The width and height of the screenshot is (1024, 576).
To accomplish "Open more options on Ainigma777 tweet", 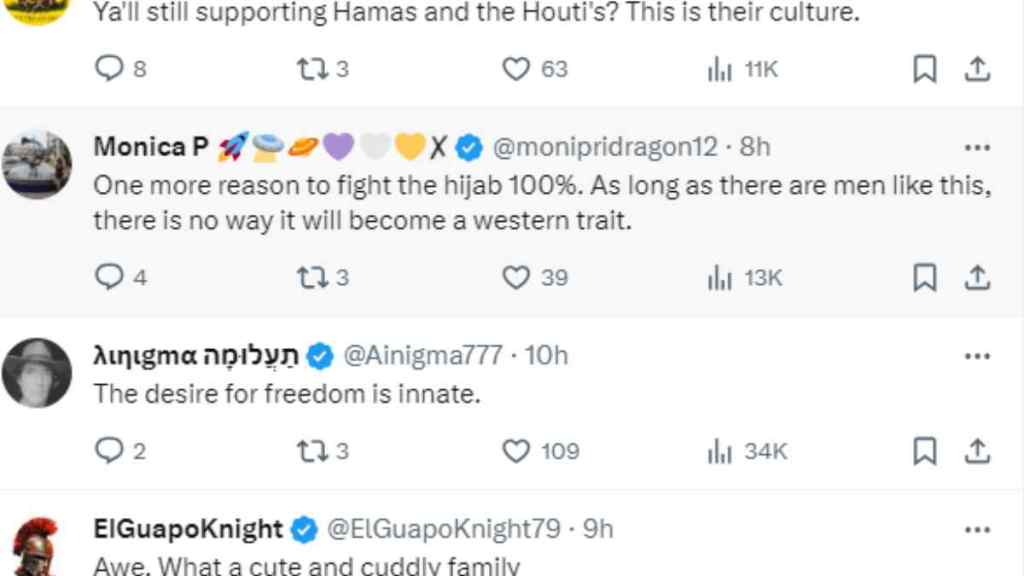I will (977, 357).
